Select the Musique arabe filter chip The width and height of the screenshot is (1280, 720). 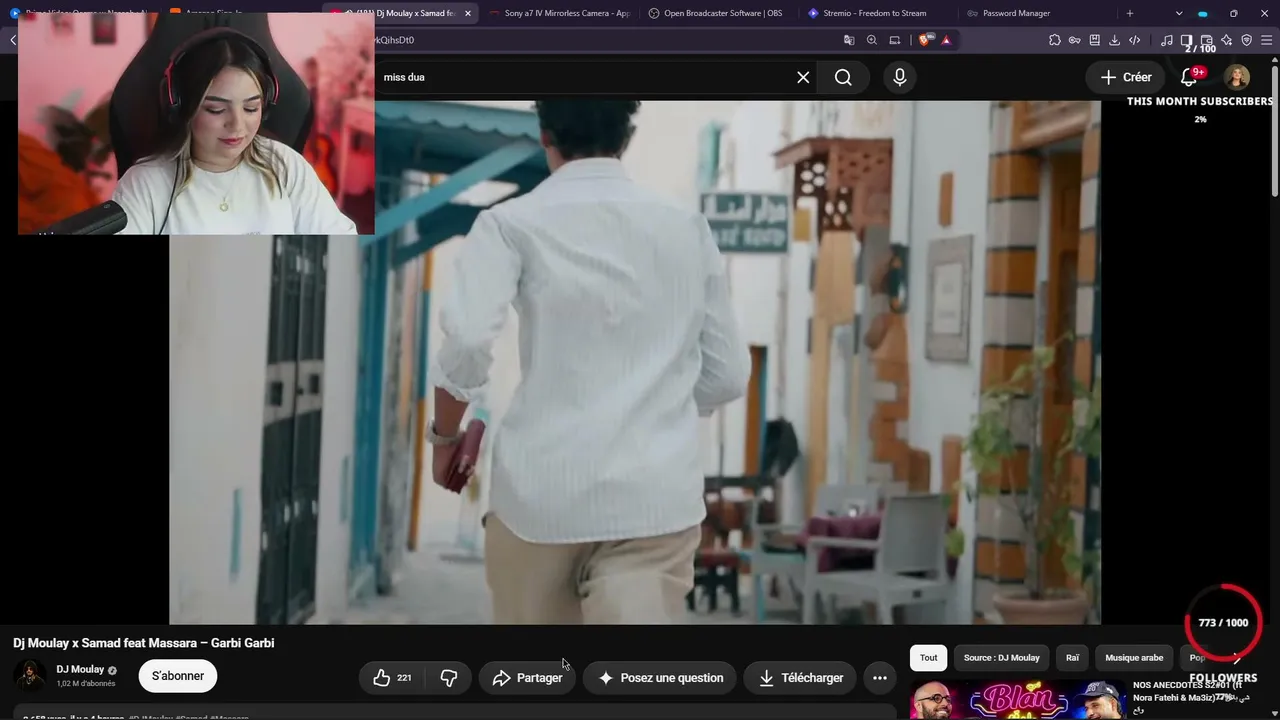point(1134,658)
